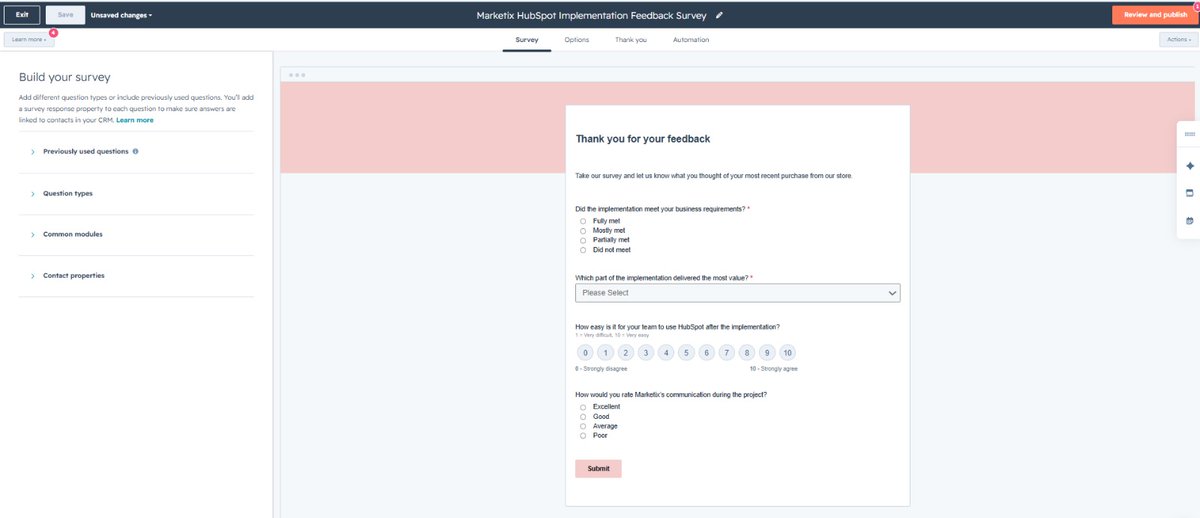Open info tooltip beside Previously used questions

pyautogui.click(x=135, y=152)
